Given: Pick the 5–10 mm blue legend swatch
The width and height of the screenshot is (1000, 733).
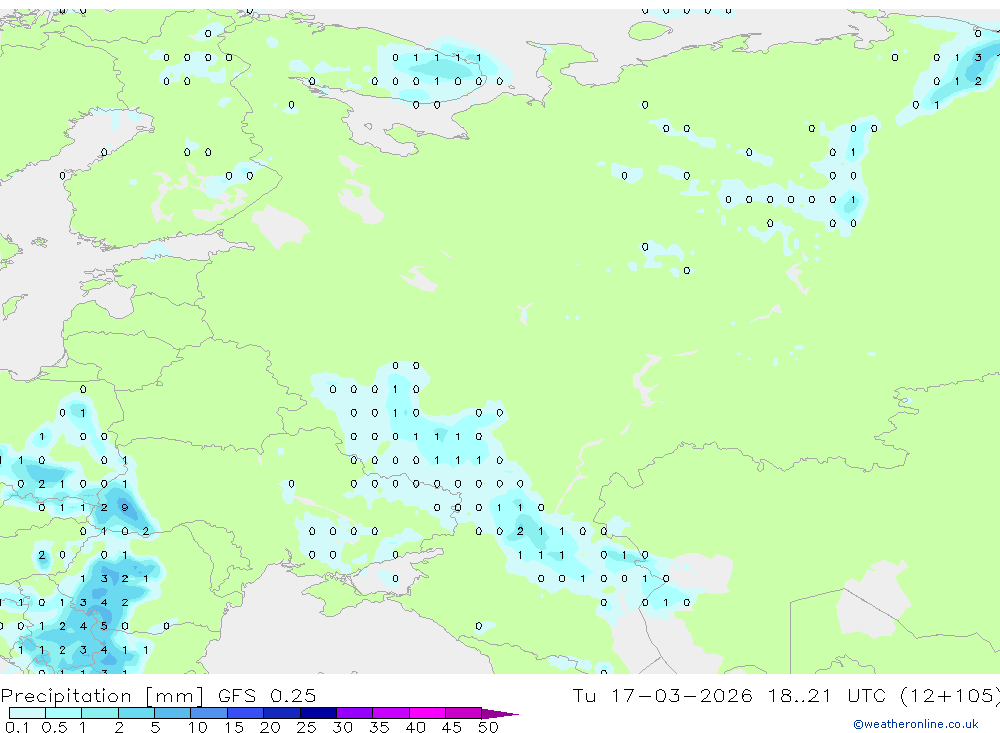Looking at the screenshot, I should pos(173,713).
